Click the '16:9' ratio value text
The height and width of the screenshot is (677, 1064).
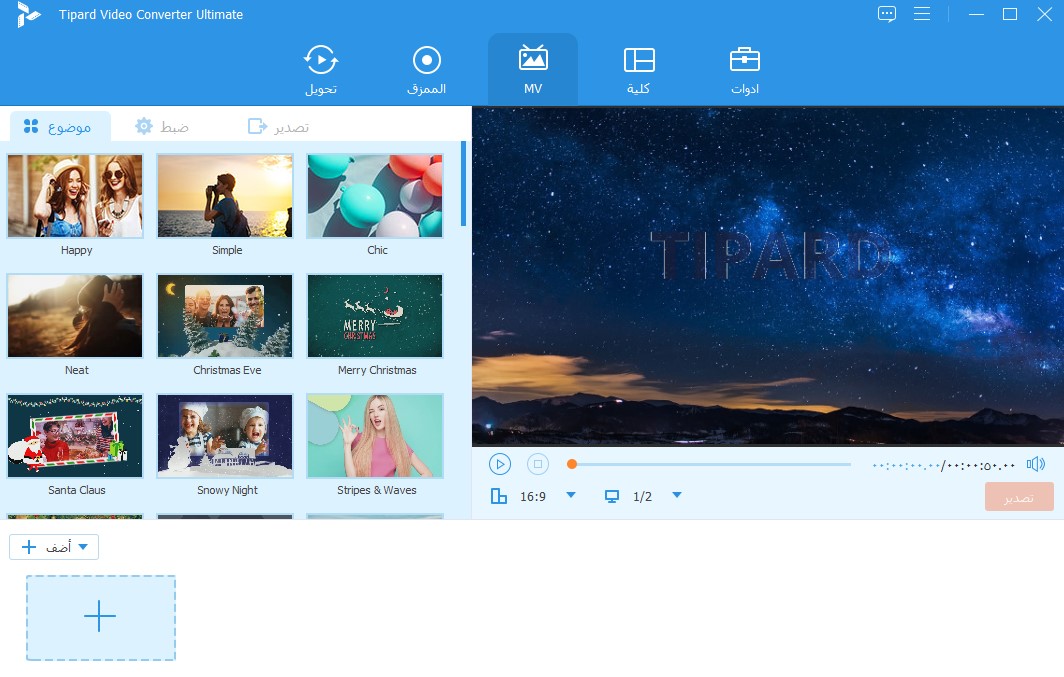(533, 497)
